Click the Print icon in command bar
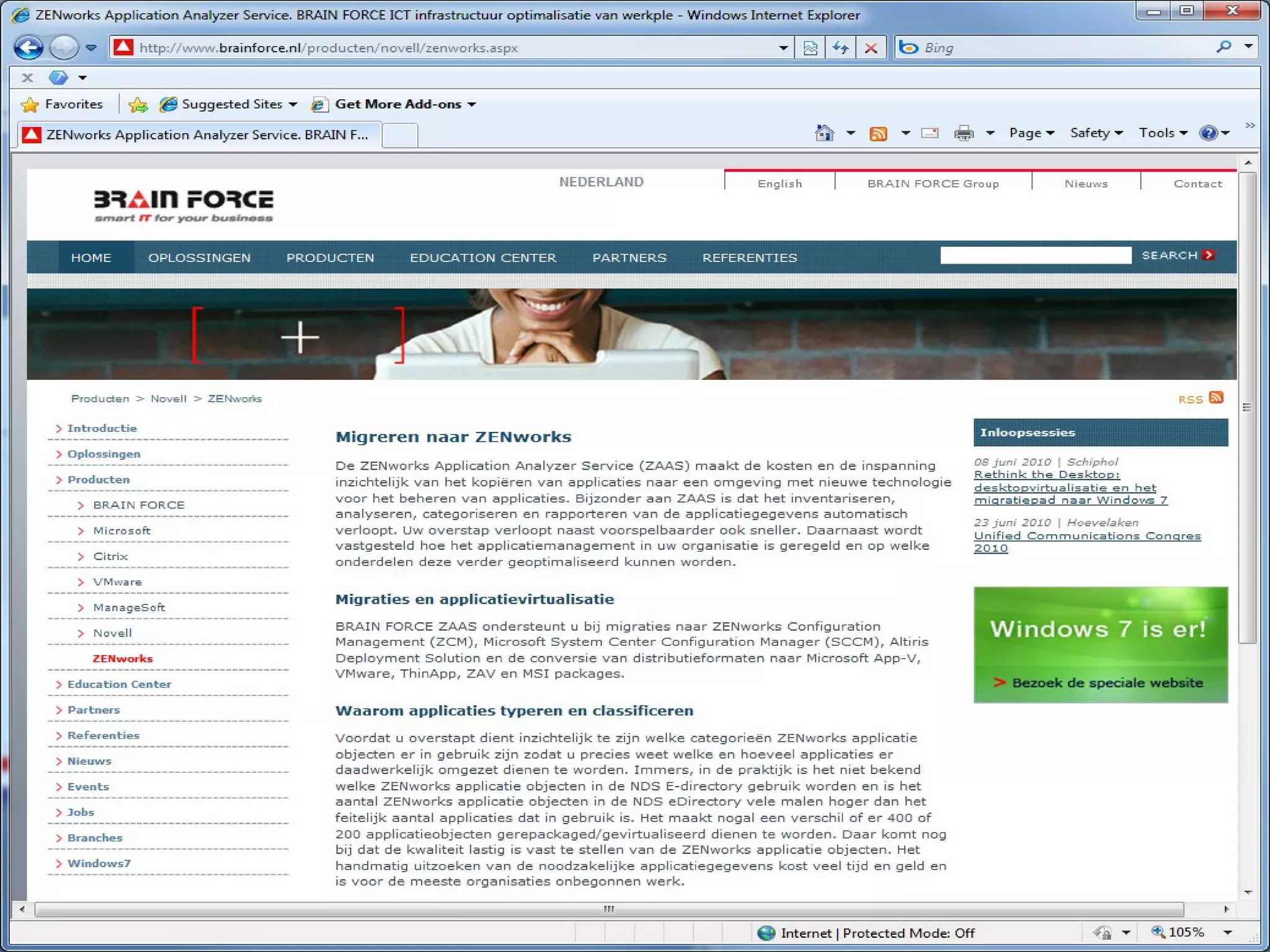 964,133
